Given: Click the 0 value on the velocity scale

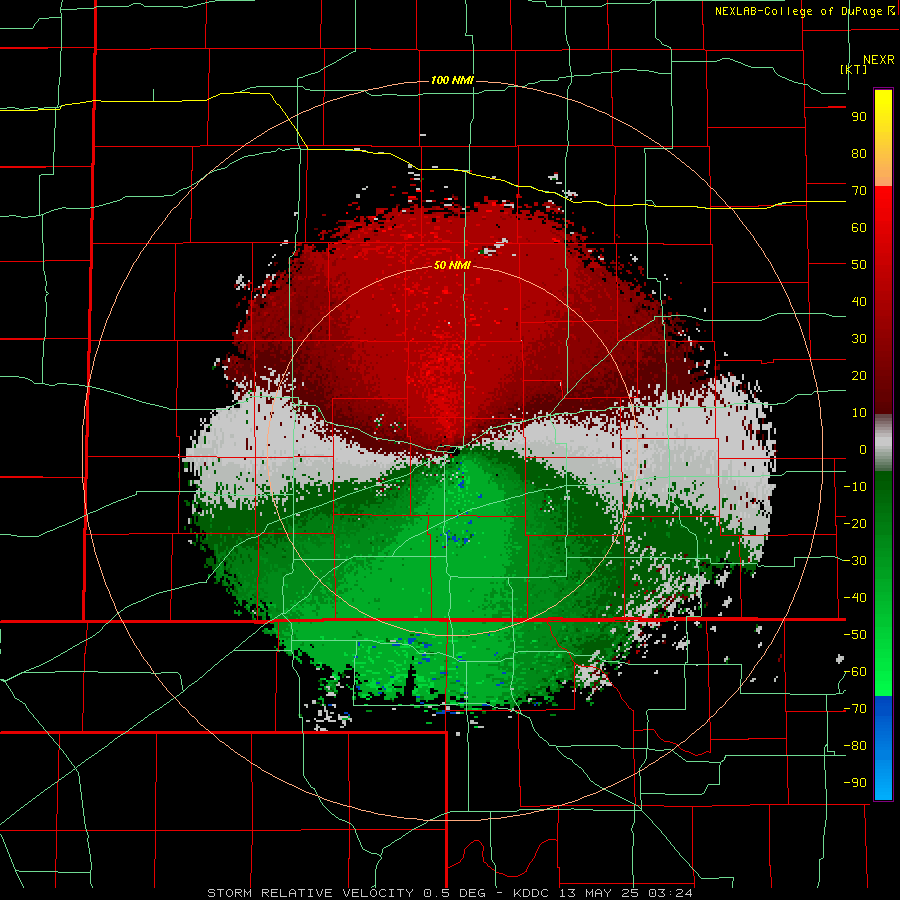Looking at the screenshot, I should [x=863, y=450].
